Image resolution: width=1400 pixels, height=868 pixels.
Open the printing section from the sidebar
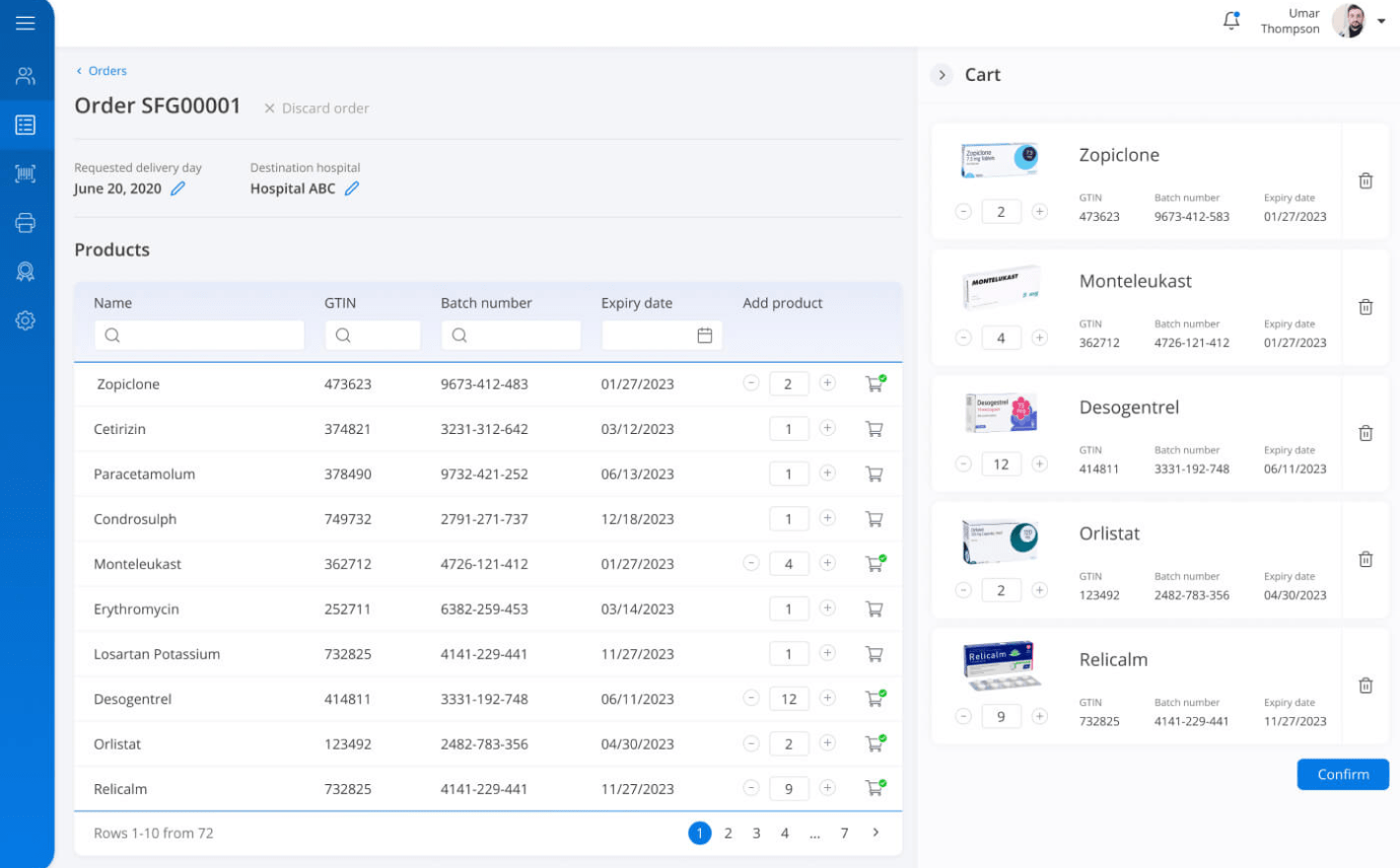pyautogui.click(x=26, y=222)
